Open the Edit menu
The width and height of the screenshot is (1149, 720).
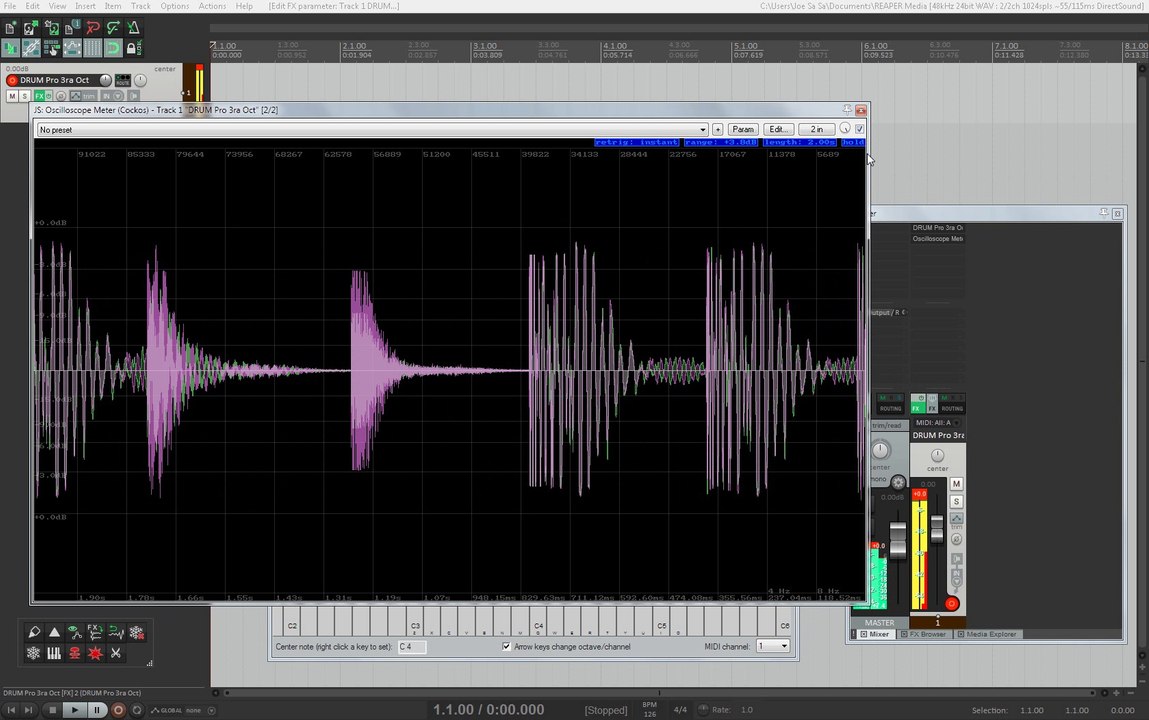[x=33, y=6]
